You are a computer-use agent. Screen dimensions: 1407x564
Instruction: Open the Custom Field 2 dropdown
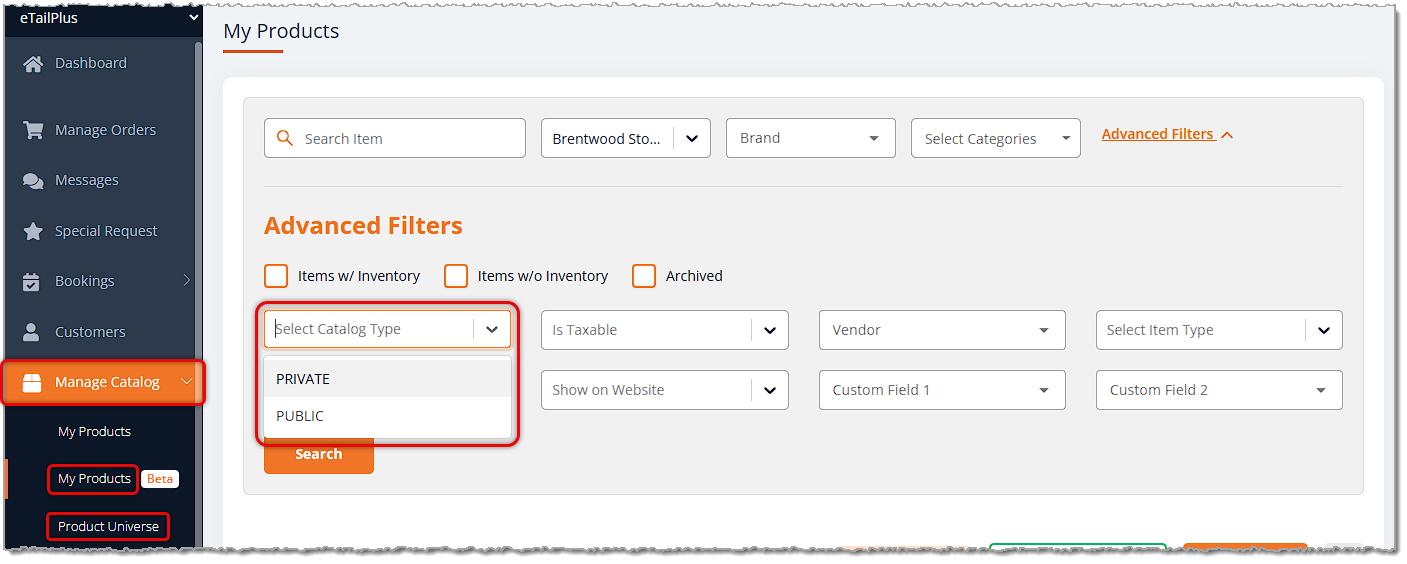click(x=1219, y=390)
